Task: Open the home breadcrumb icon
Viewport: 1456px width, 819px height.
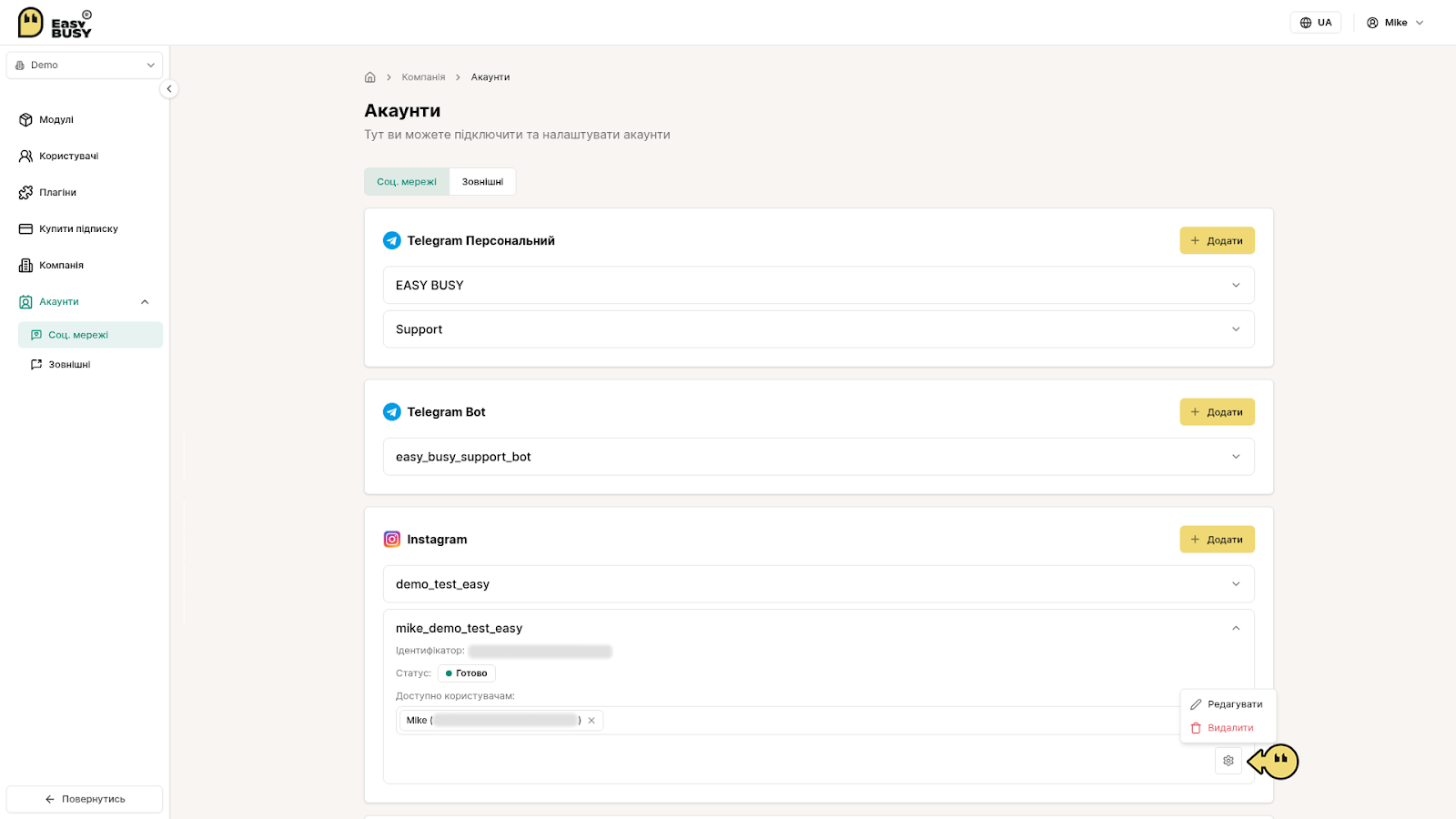Action: (x=370, y=77)
